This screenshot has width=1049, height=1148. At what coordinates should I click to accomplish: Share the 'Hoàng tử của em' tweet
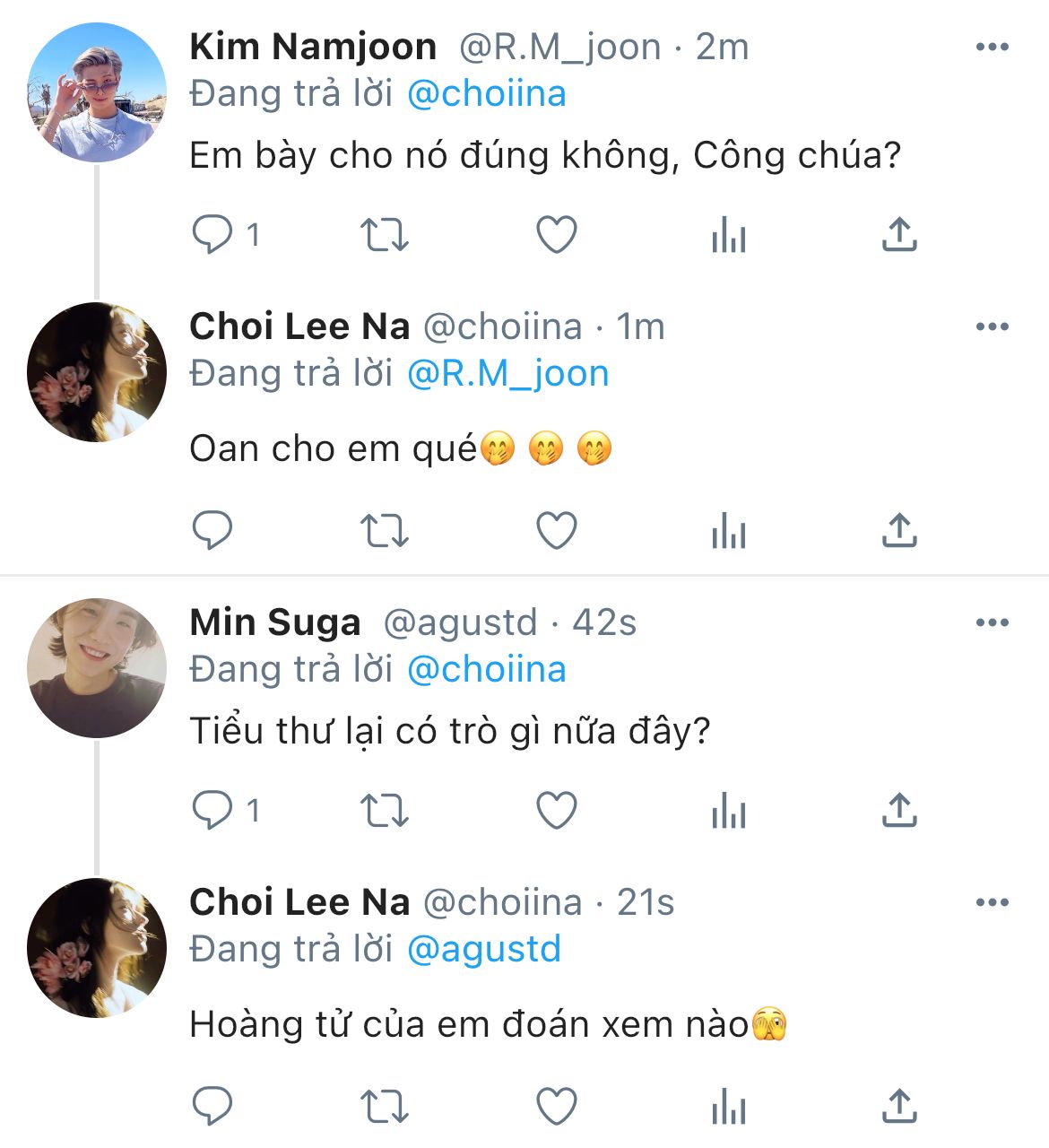click(x=899, y=1107)
